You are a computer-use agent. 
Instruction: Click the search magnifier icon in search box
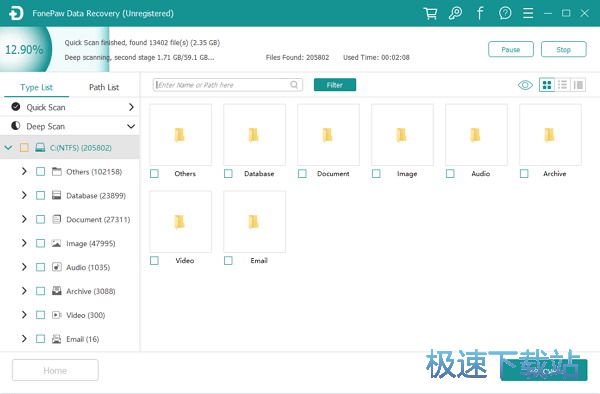(x=294, y=85)
